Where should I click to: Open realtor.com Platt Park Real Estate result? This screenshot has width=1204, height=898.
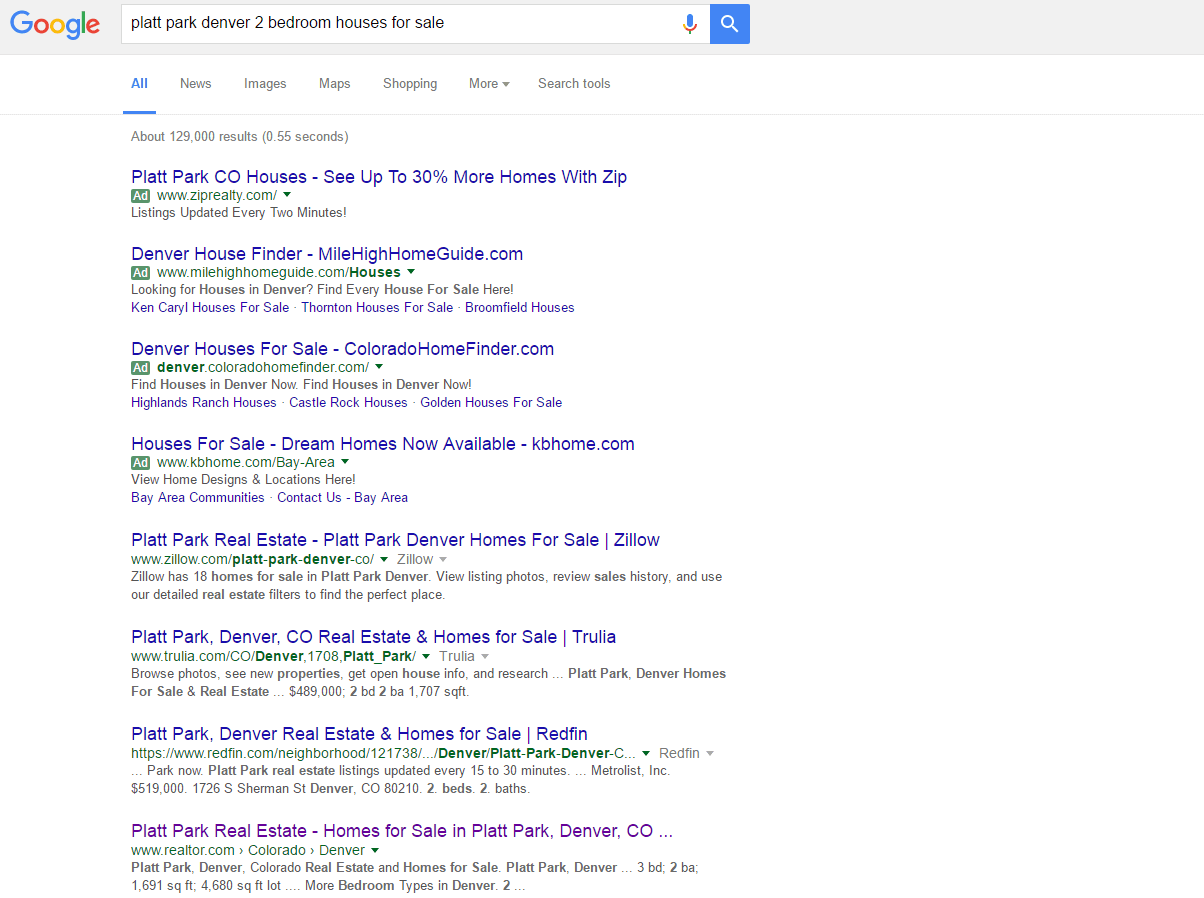pos(402,831)
